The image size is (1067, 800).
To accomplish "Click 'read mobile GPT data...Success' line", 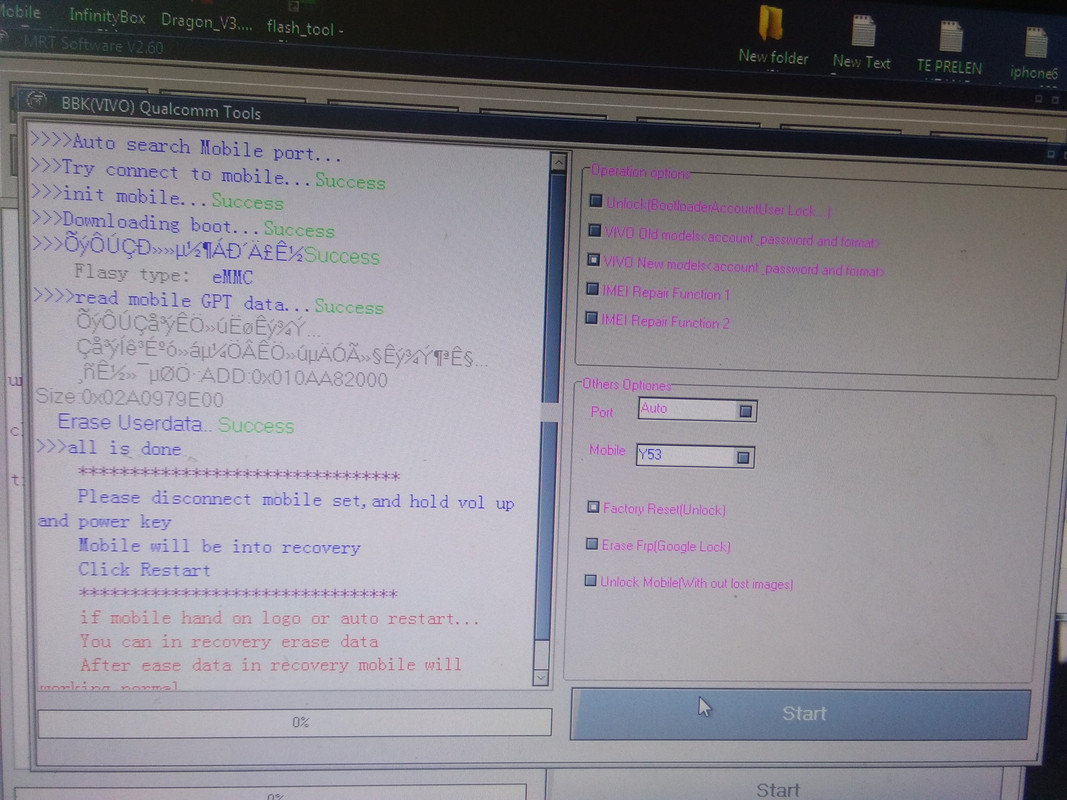I will tap(208, 303).
